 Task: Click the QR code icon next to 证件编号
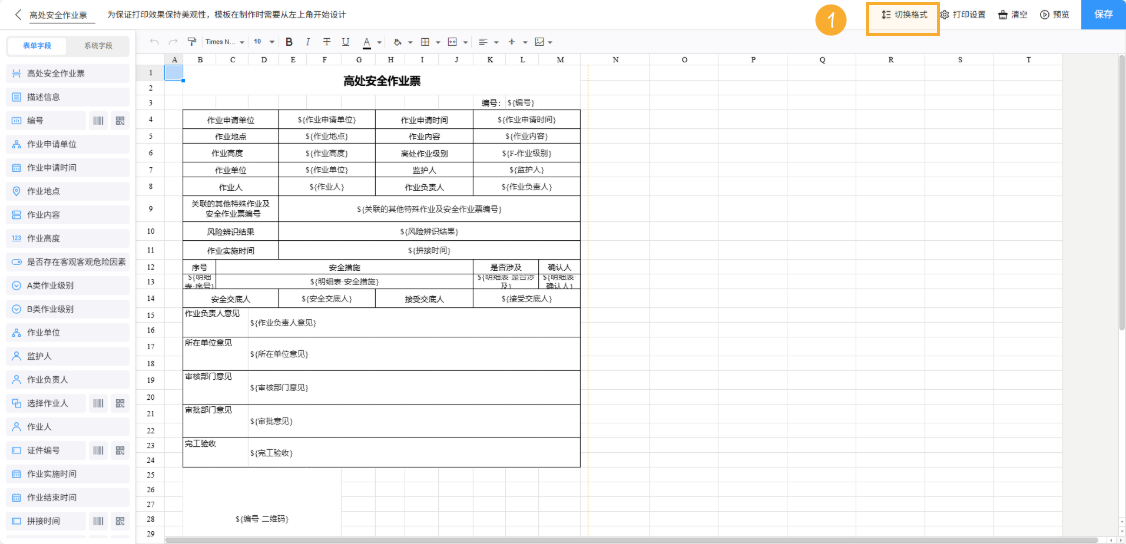120,451
